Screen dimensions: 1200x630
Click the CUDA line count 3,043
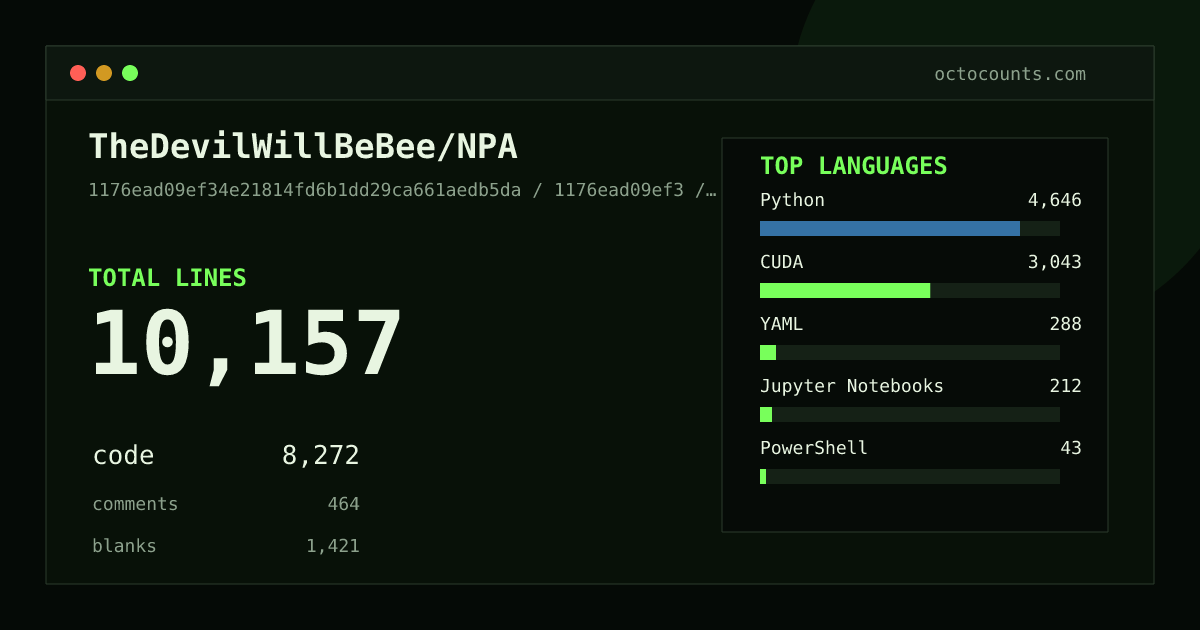[1055, 262]
